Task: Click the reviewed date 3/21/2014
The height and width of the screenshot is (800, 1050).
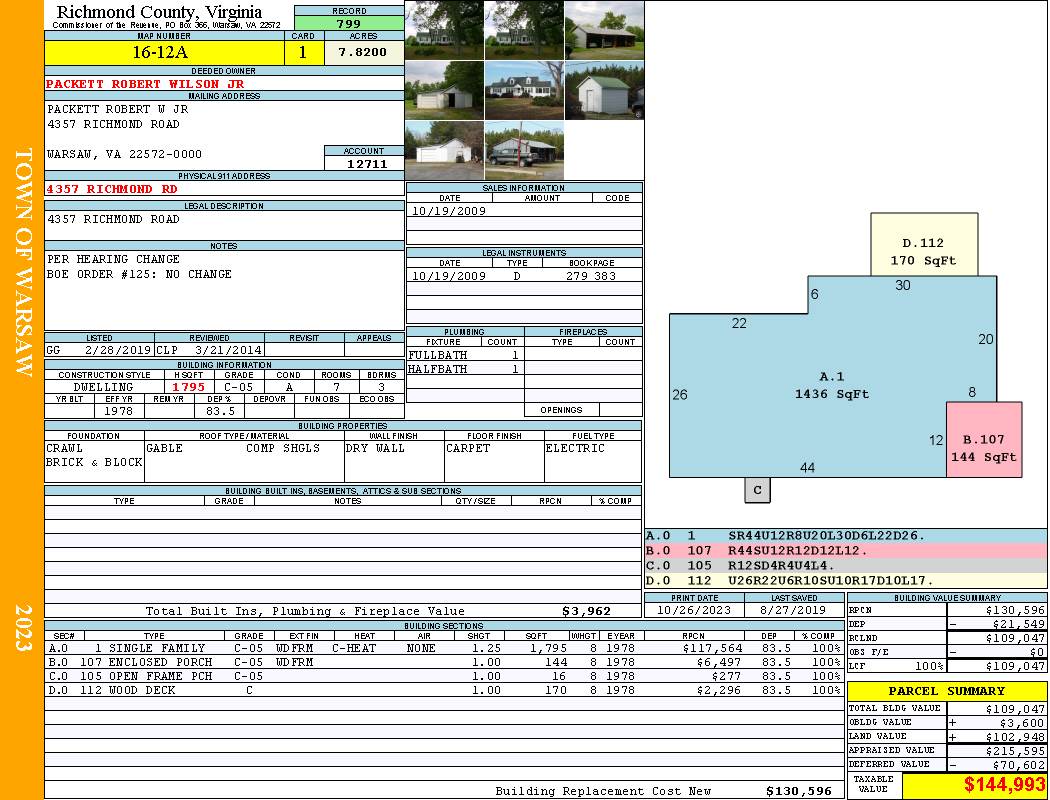Action: pos(228,350)
